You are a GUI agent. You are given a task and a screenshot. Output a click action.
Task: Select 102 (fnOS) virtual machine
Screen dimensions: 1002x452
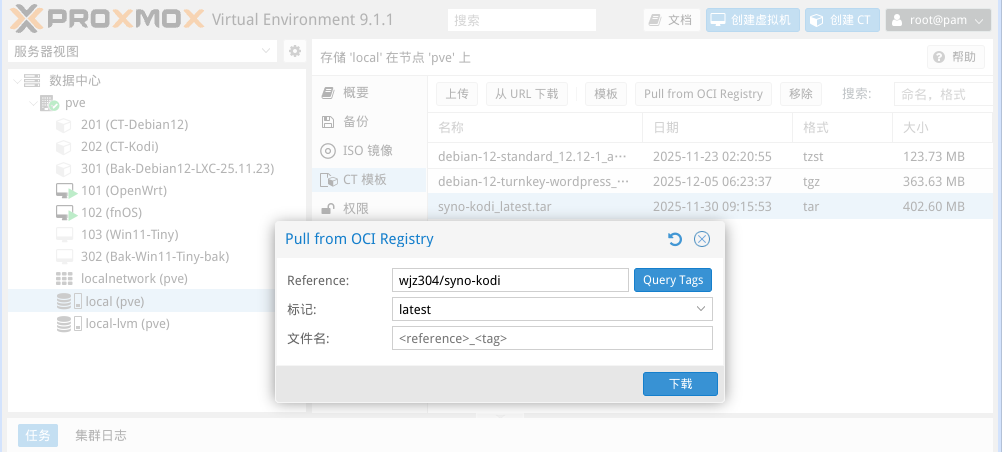[116, 212]
